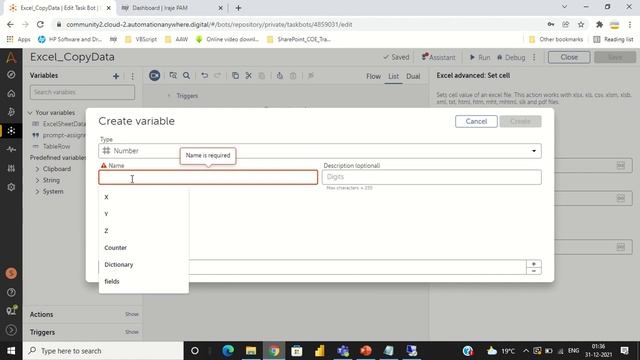Redo action in editor toolbar

218,76
